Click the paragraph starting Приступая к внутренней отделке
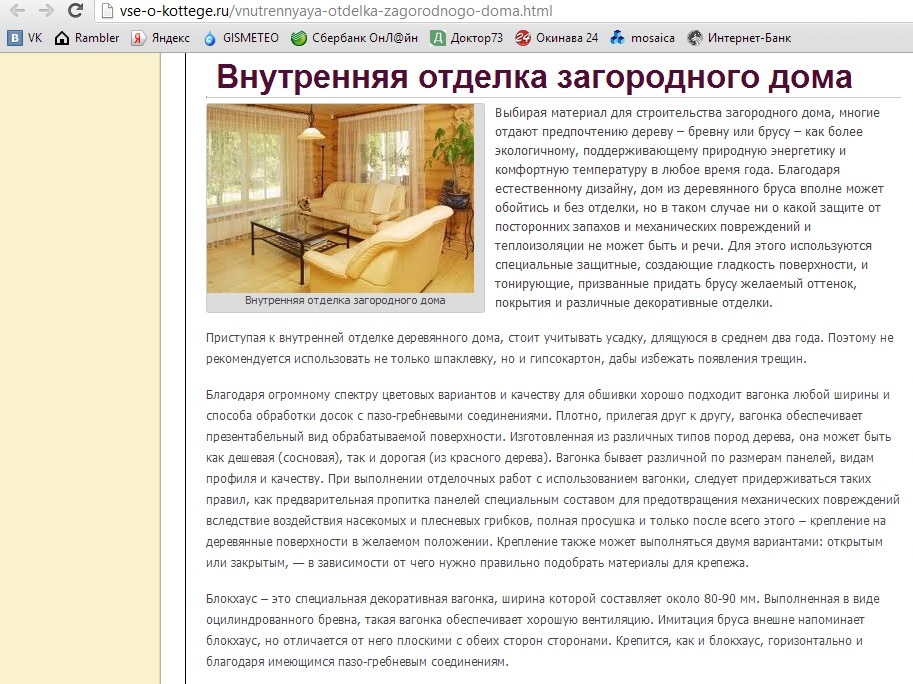Image resolution: width=913 pixels, height=684 pixels. [549, 348]
